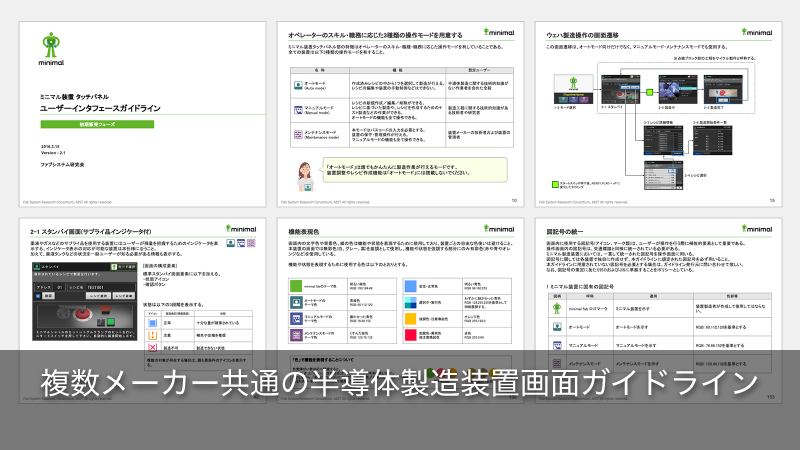800x450 pixels.
Task: Open the 2-1 スタンバイ画面 slide
Action: click(143, 310)
